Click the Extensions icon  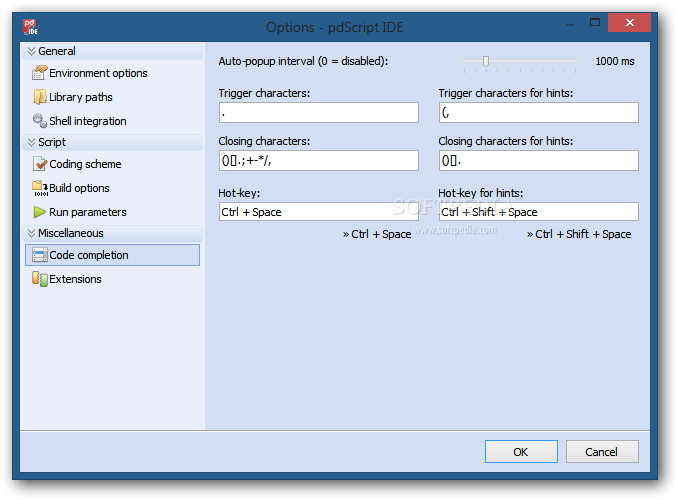[x=40, y=279]
